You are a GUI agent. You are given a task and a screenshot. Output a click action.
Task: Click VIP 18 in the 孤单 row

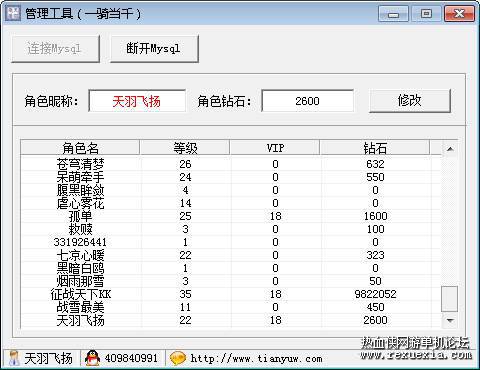(275, 216)
